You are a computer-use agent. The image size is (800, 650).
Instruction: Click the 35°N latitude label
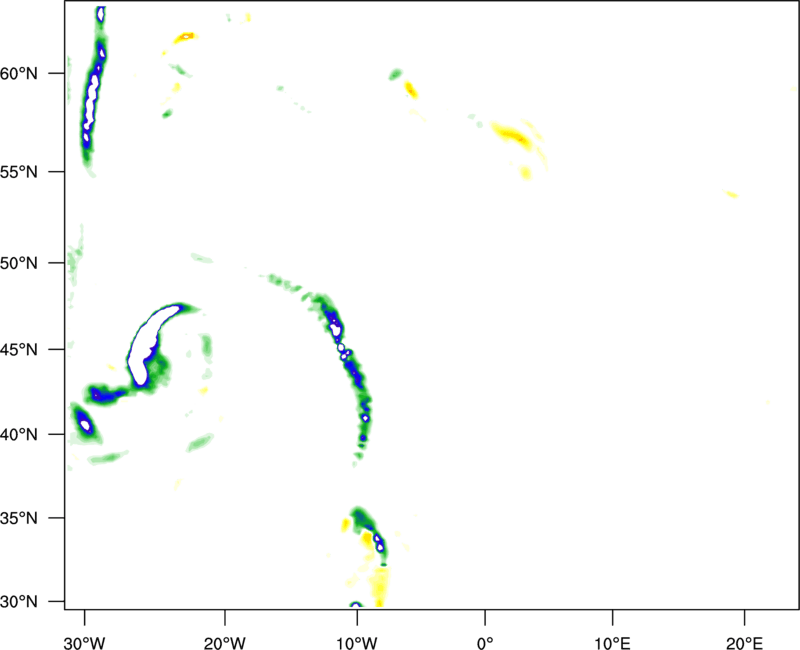[x=19, y=518]
